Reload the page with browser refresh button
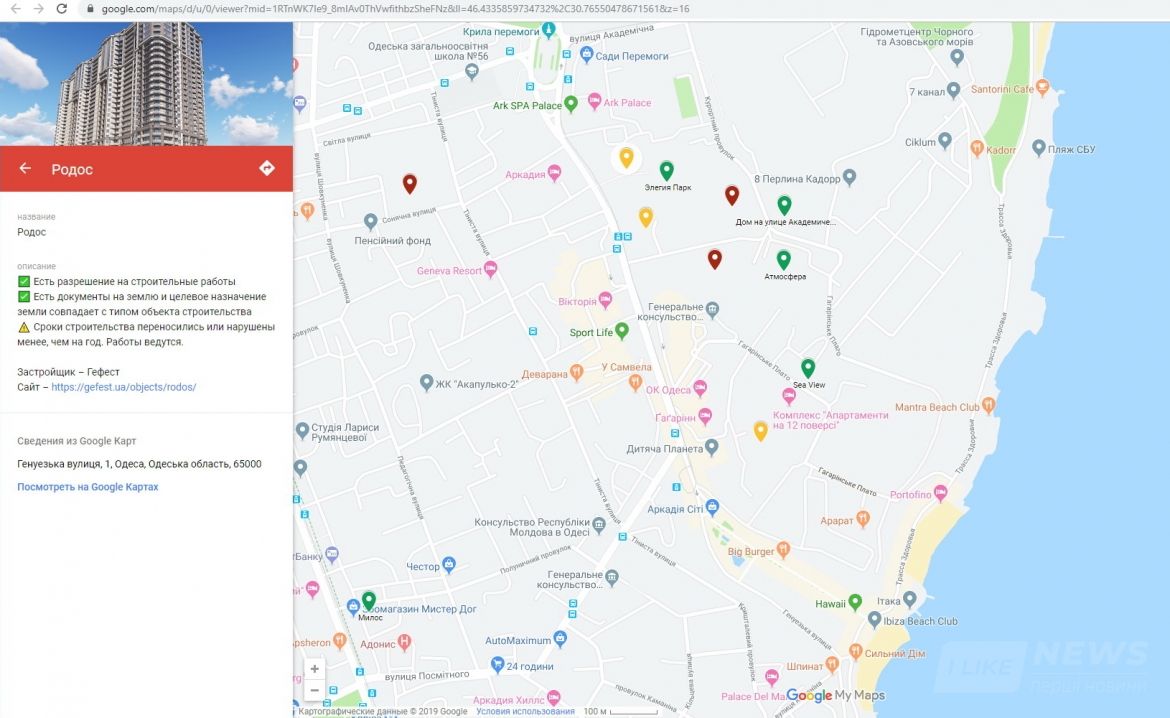This screenshot has width=1170, height=718. (x=62, y=8)
